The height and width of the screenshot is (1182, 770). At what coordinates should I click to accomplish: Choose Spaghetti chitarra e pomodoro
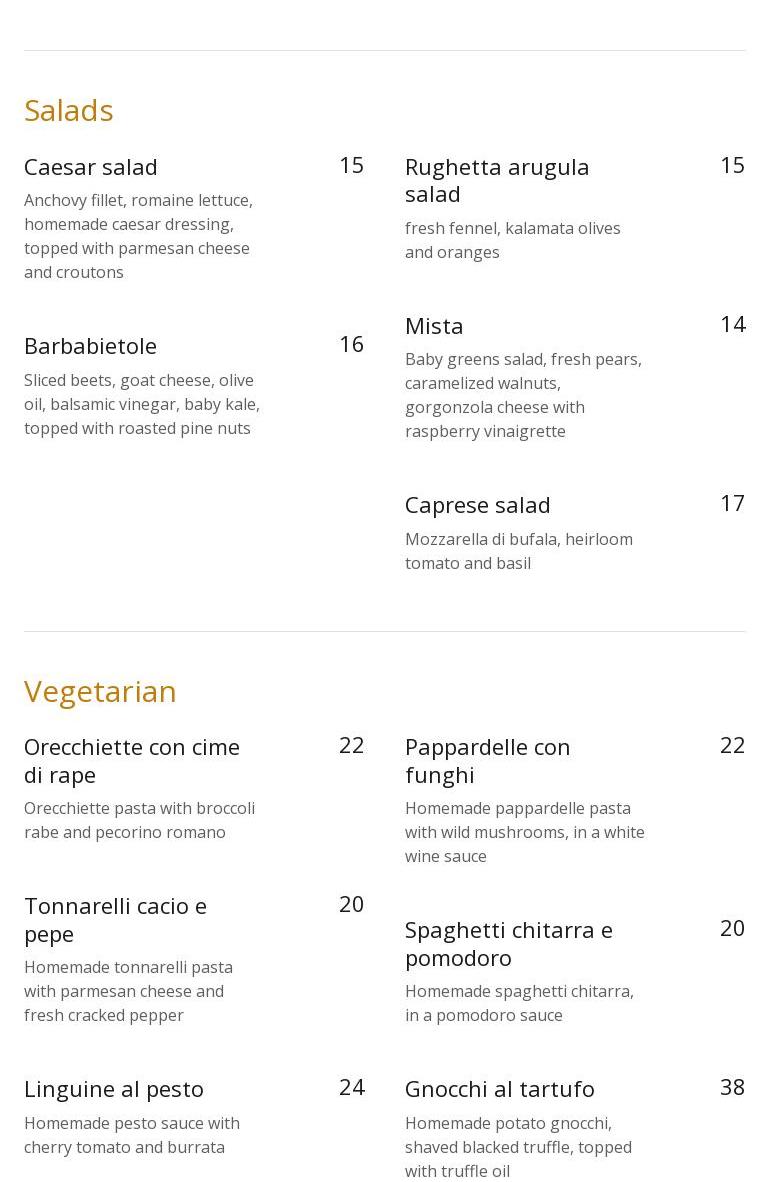pyautogui.click(x=508, y=943)
